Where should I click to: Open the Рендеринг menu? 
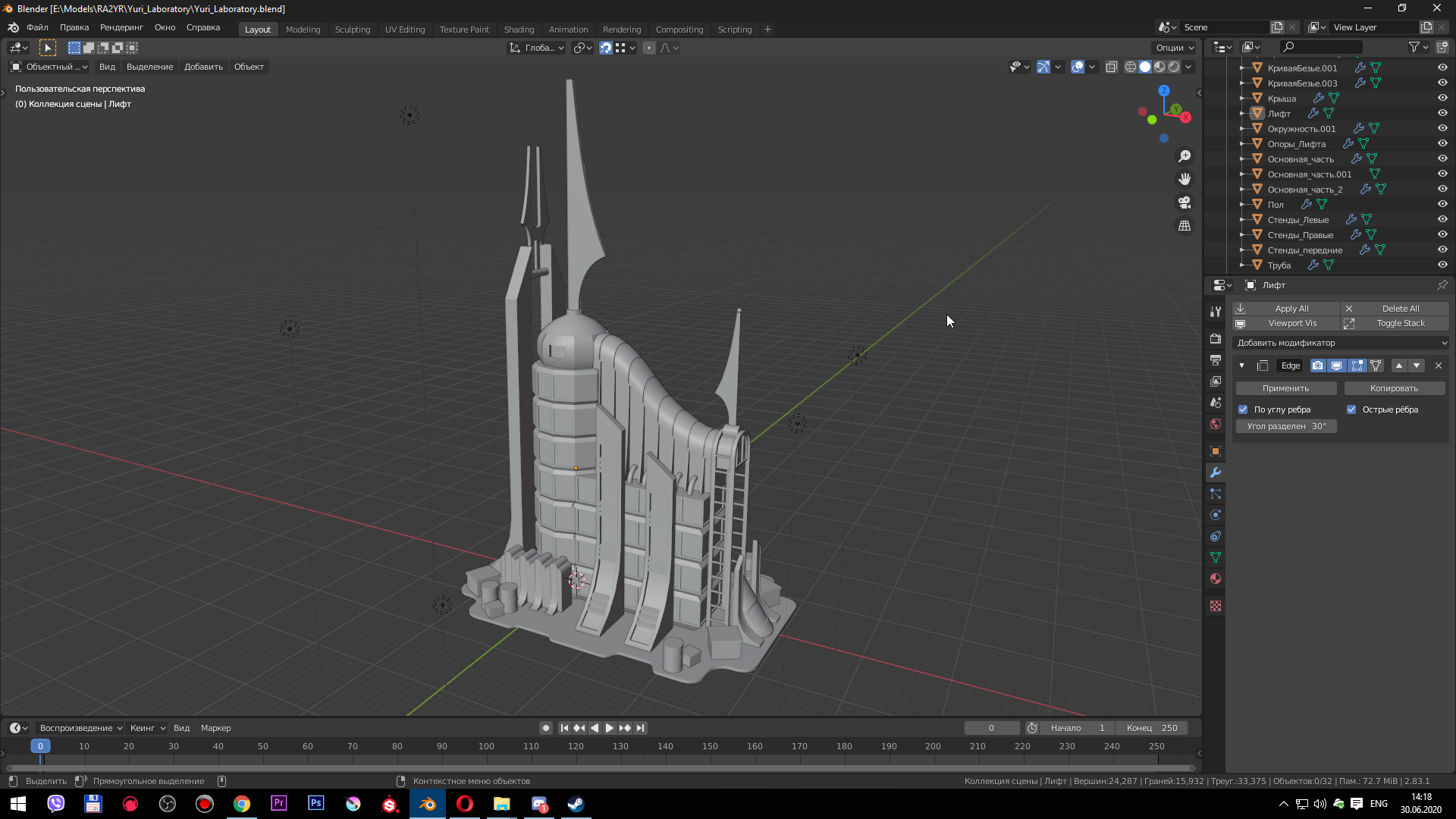[x=121, y=27]
